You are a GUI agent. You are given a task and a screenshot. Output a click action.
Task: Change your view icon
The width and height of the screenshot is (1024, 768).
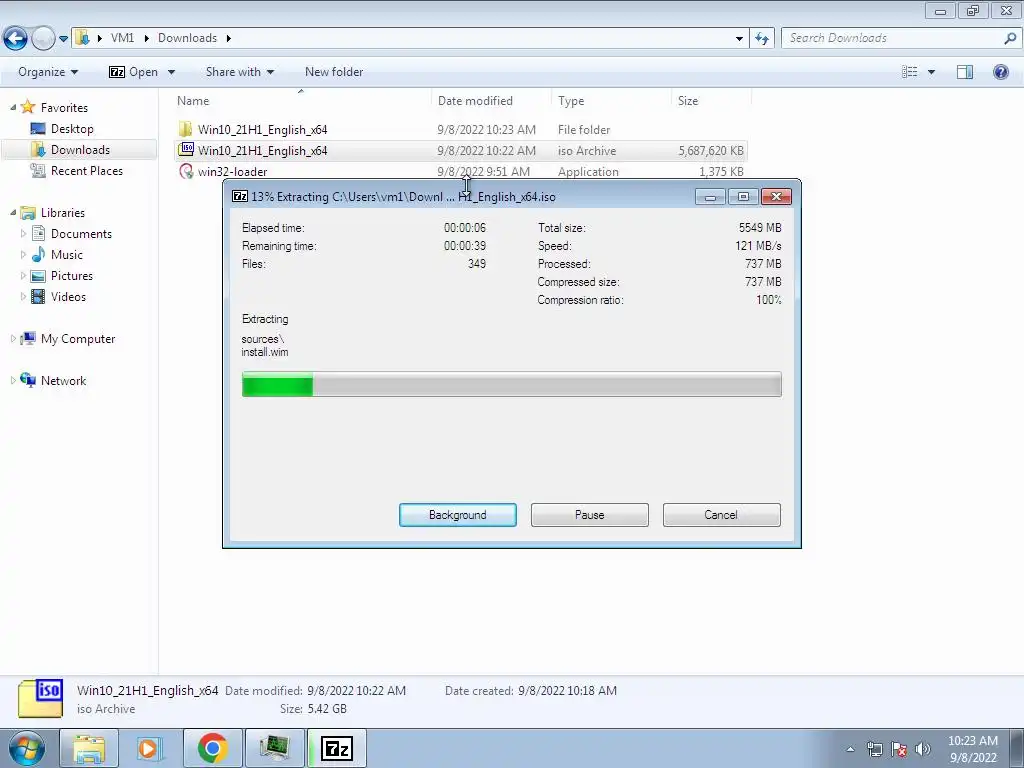pos(910,72)
